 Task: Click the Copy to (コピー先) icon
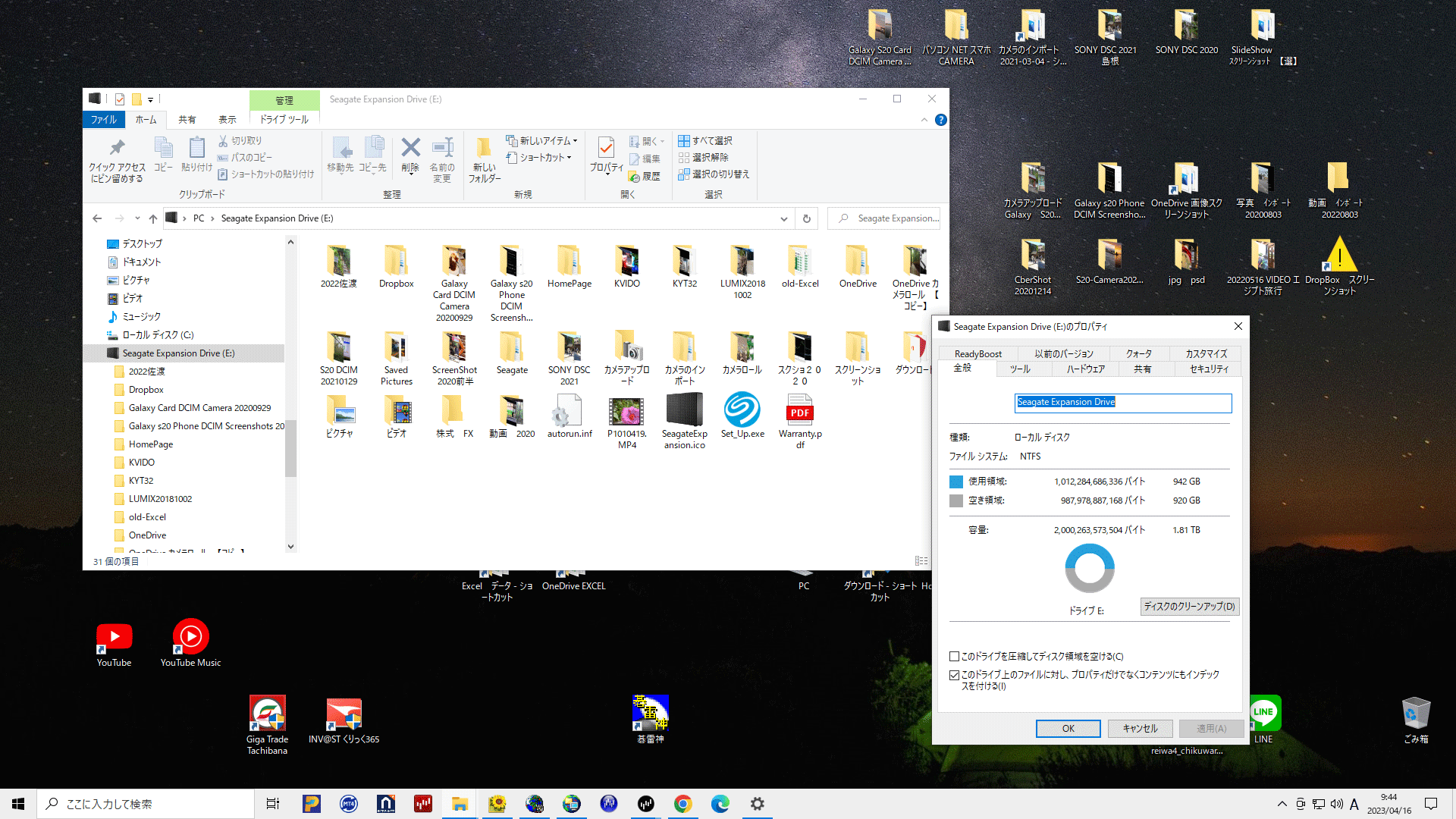tap(372, 155)
